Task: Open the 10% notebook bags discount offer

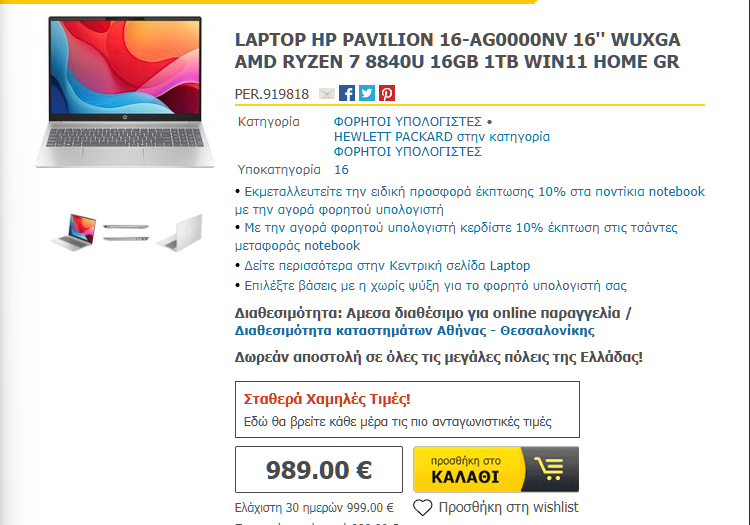Action: [456, 236]
